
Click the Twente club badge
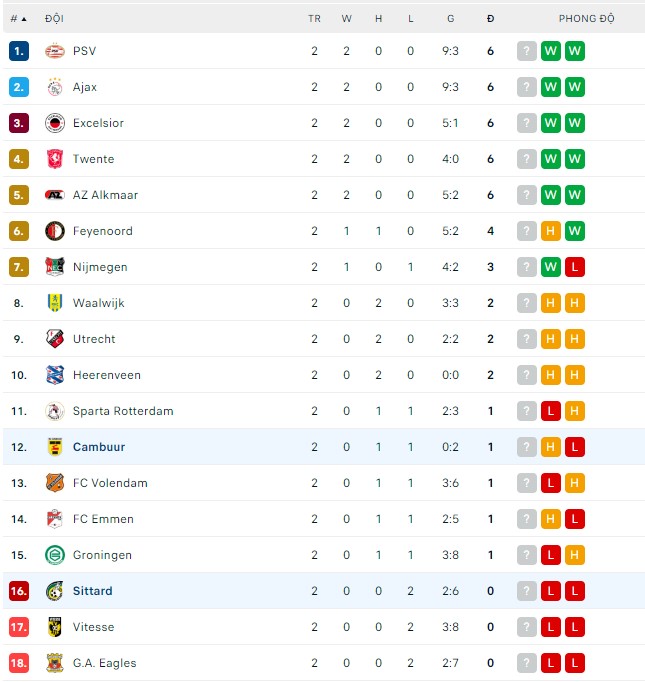(55, 159)
